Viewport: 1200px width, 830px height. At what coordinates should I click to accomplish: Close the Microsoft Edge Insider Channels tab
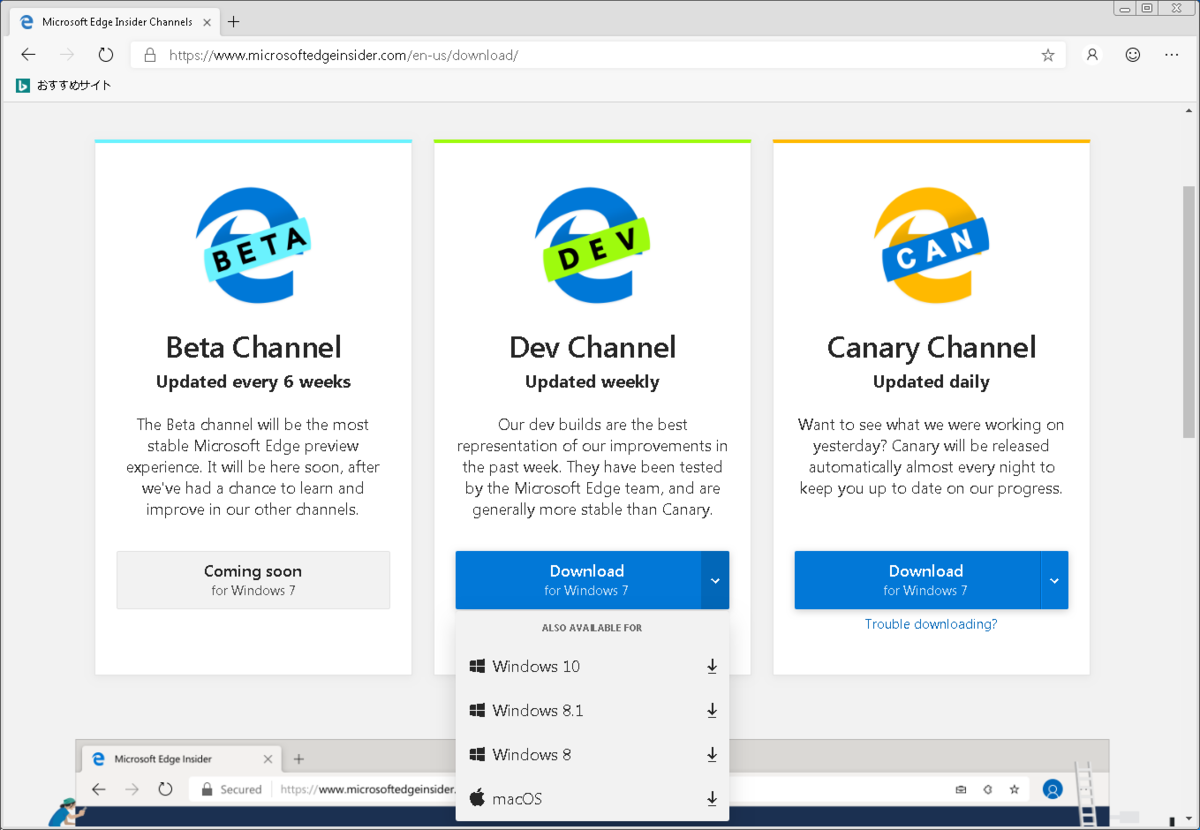point(209,21)
